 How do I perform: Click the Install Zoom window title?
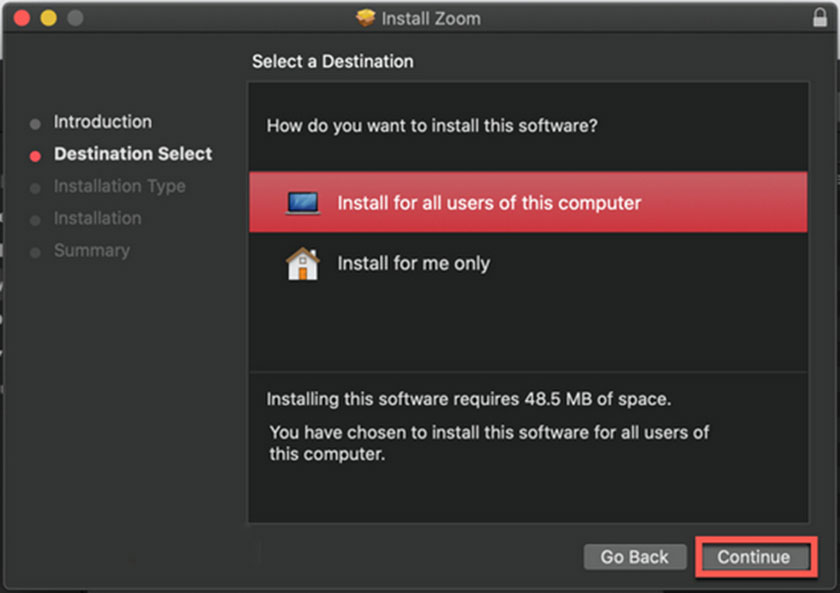pos(431,18)
